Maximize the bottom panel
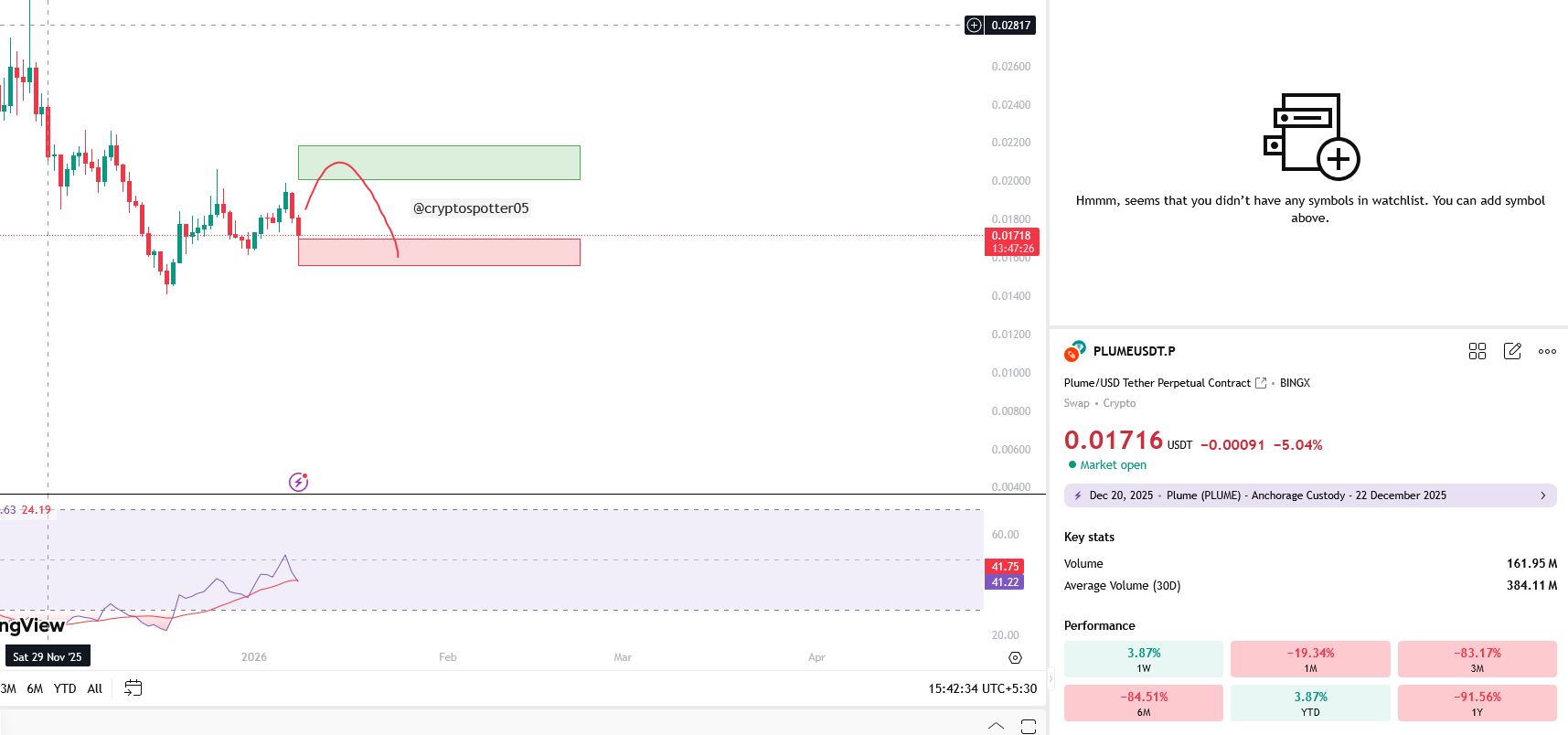The height and width of the screenshot is (735, 1568). (x=1029, y=726)
